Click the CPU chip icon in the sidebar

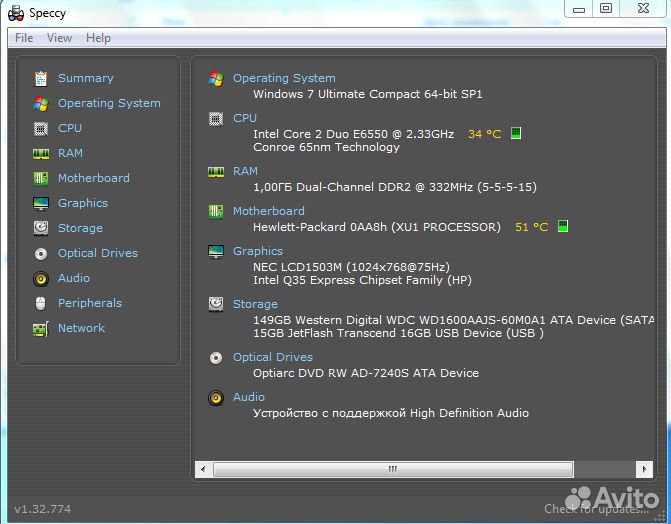pos(41,128)
